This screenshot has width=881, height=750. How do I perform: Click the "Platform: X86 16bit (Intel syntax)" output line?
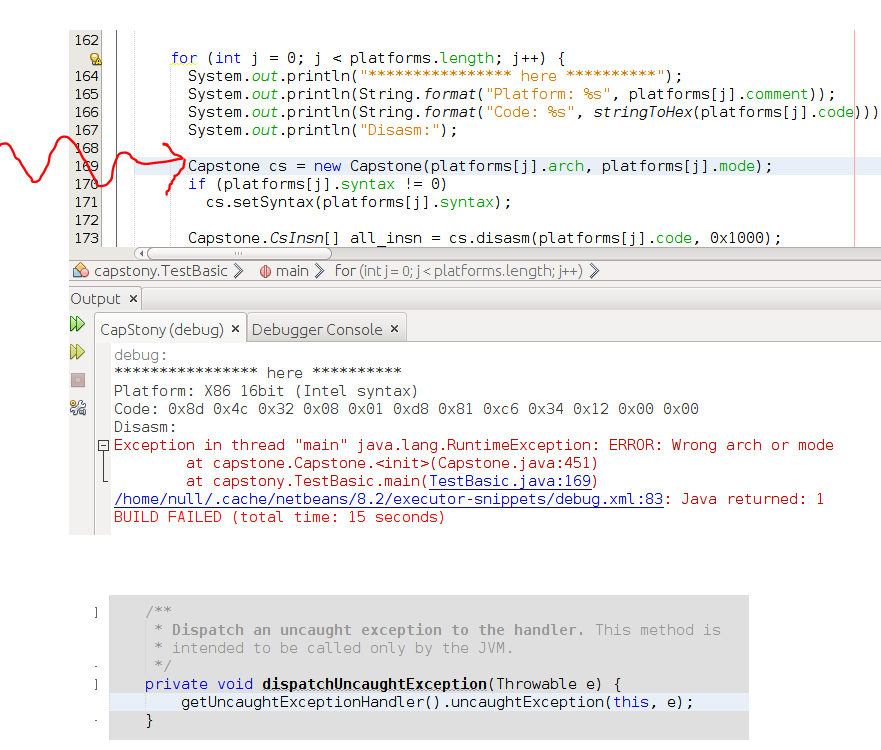[x=266, y=391]
